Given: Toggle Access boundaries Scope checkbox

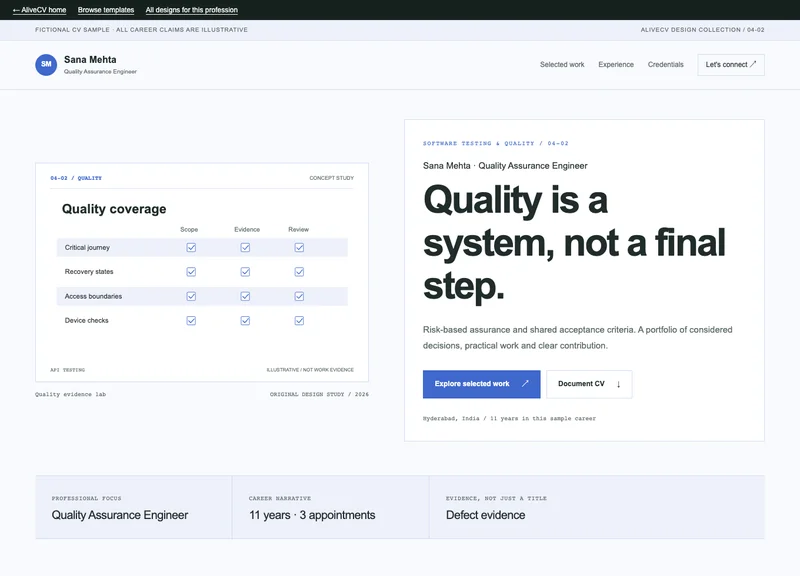Looking at the screenshot, I should point(191,296).
